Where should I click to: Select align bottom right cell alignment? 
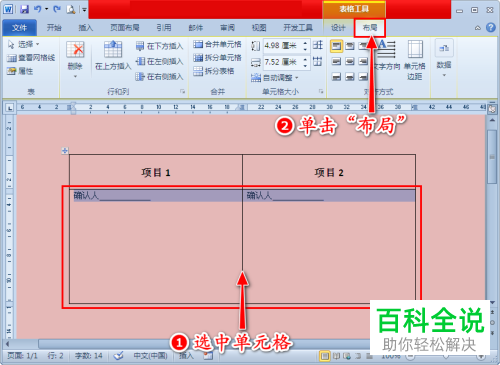[x=363, y=77]
